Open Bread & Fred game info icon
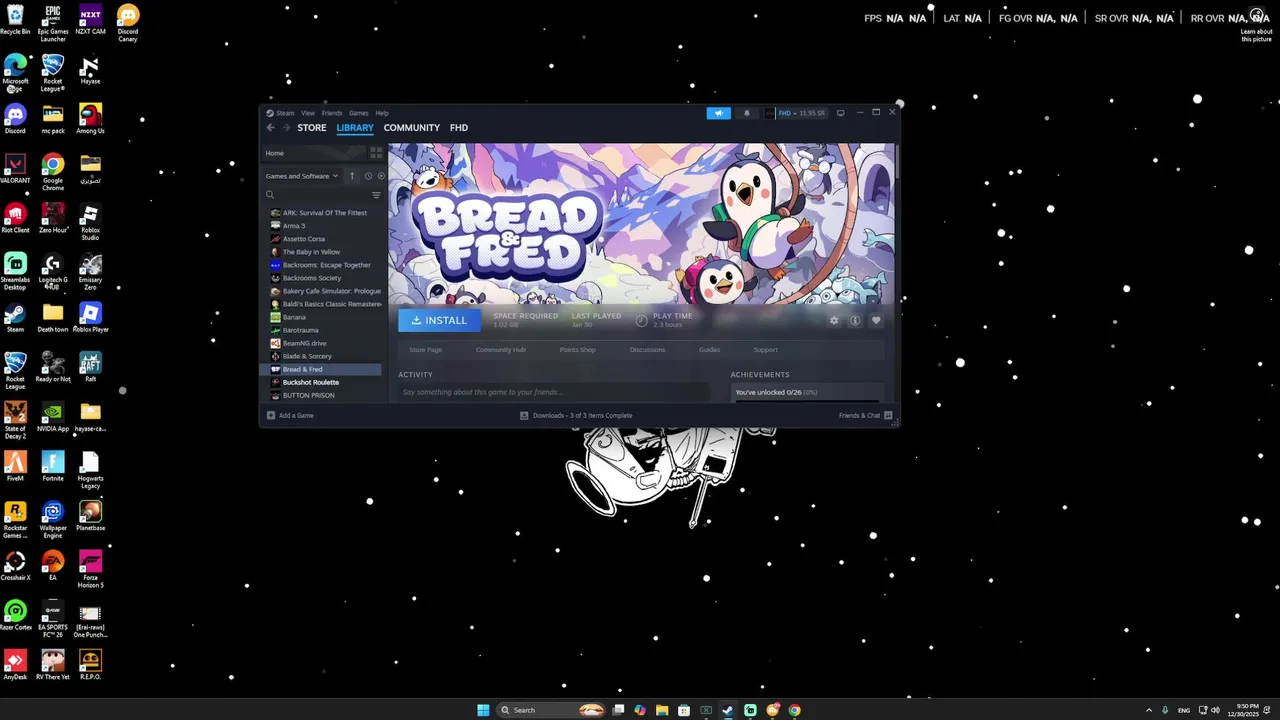Viewport: 1280px width, 720px height. click(x=855, y=320)
